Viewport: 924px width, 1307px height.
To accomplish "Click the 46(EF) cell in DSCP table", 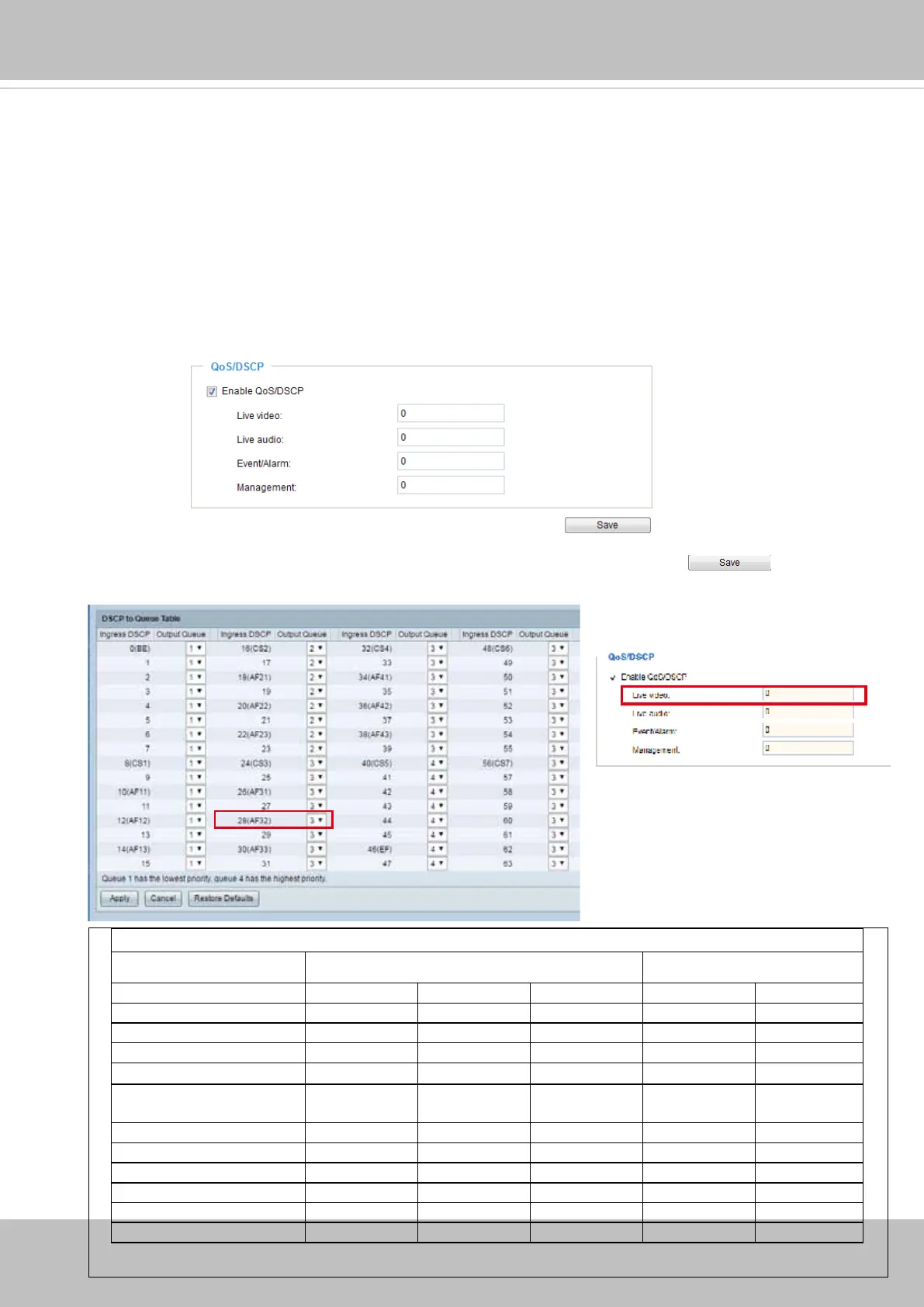I will click(379, 849).
